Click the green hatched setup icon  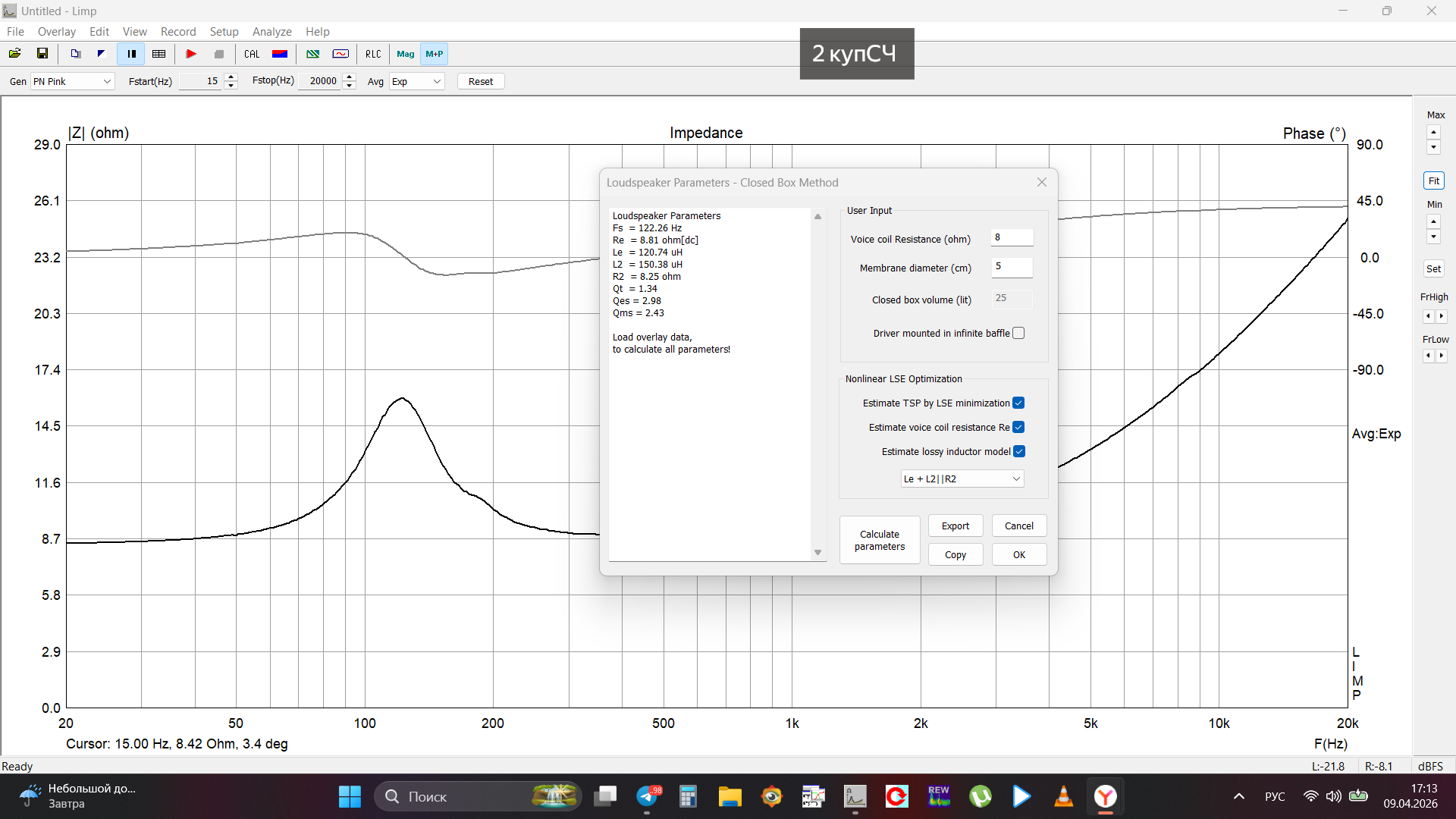pos(312,54)
